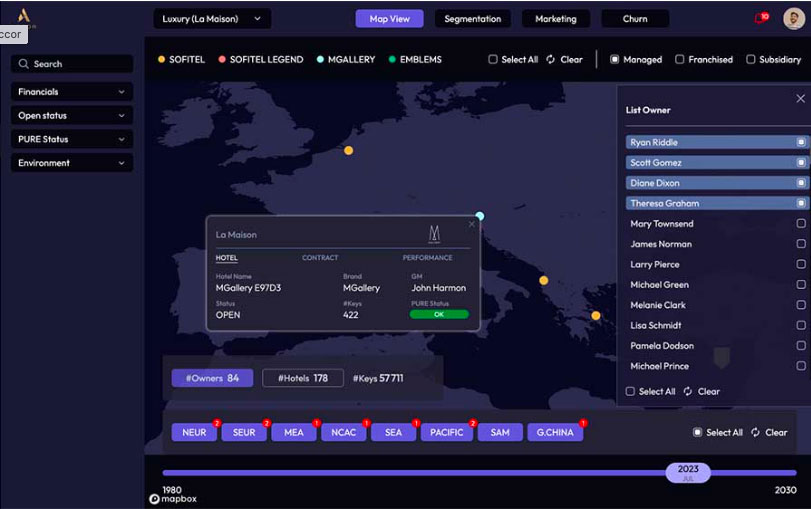Click the #Hotels 178 button
811x509 pixels.
click(x=303, y=378)
